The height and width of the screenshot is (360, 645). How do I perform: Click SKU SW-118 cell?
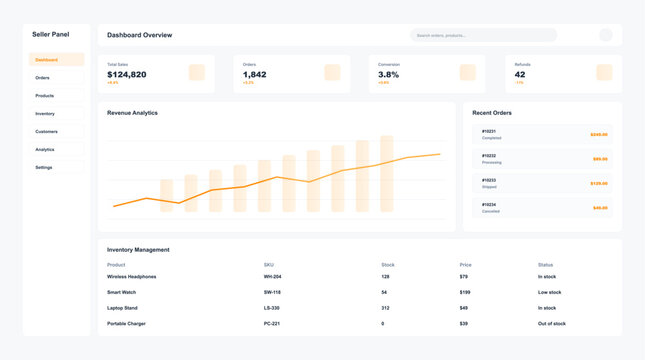[272, 293]
